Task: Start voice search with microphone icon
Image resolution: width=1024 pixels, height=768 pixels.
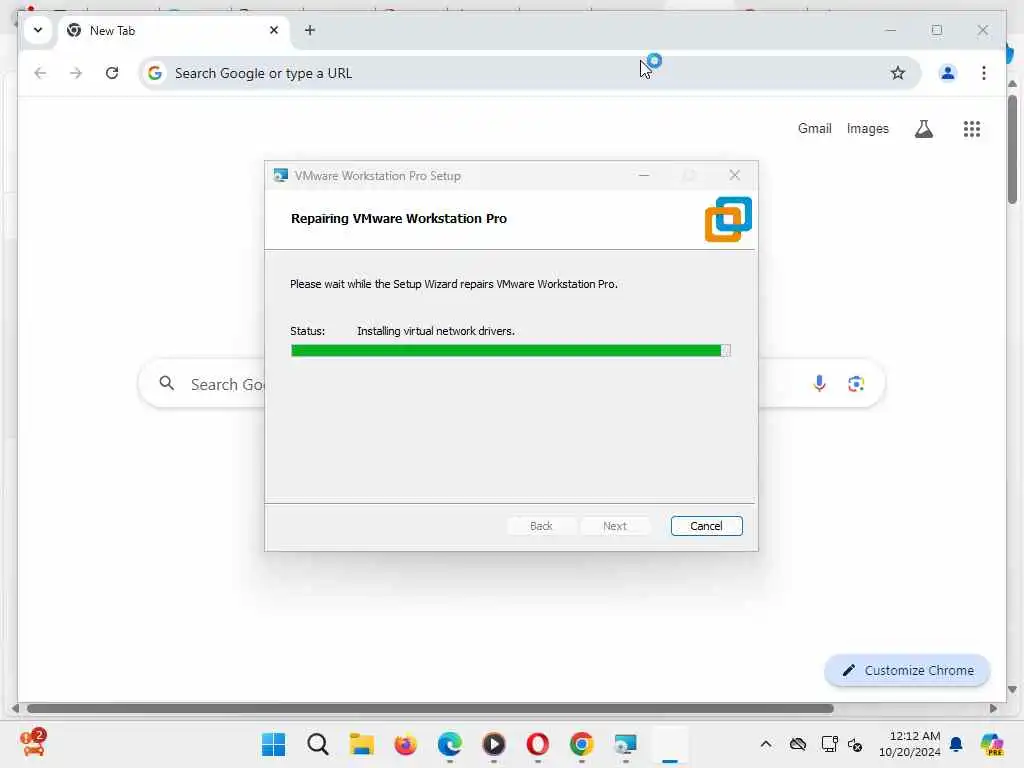Action: click(x=820, y=383)
